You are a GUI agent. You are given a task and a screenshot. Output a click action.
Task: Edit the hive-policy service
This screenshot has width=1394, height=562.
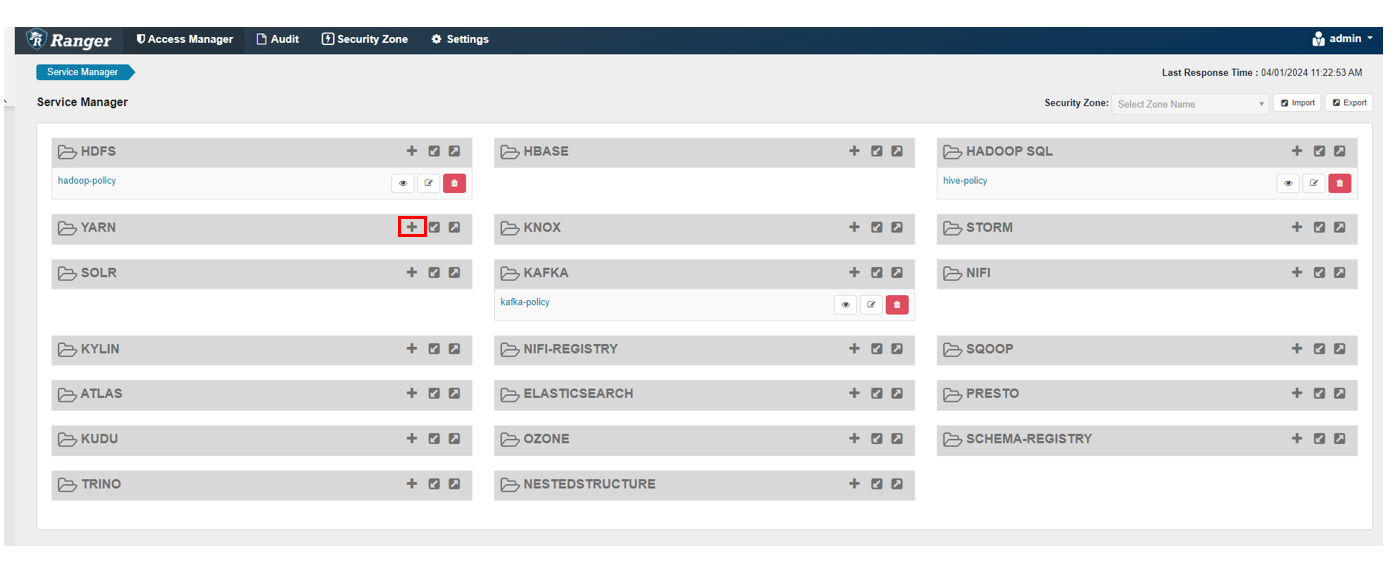pos(1314,183)
